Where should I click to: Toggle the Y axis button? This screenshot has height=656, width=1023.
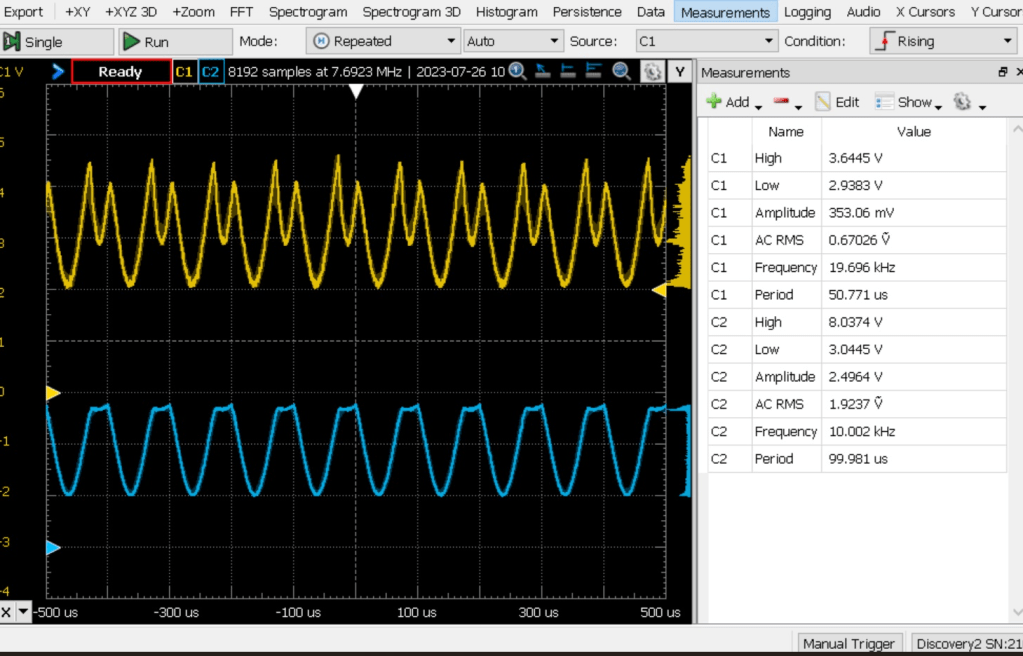pos(680,72)
